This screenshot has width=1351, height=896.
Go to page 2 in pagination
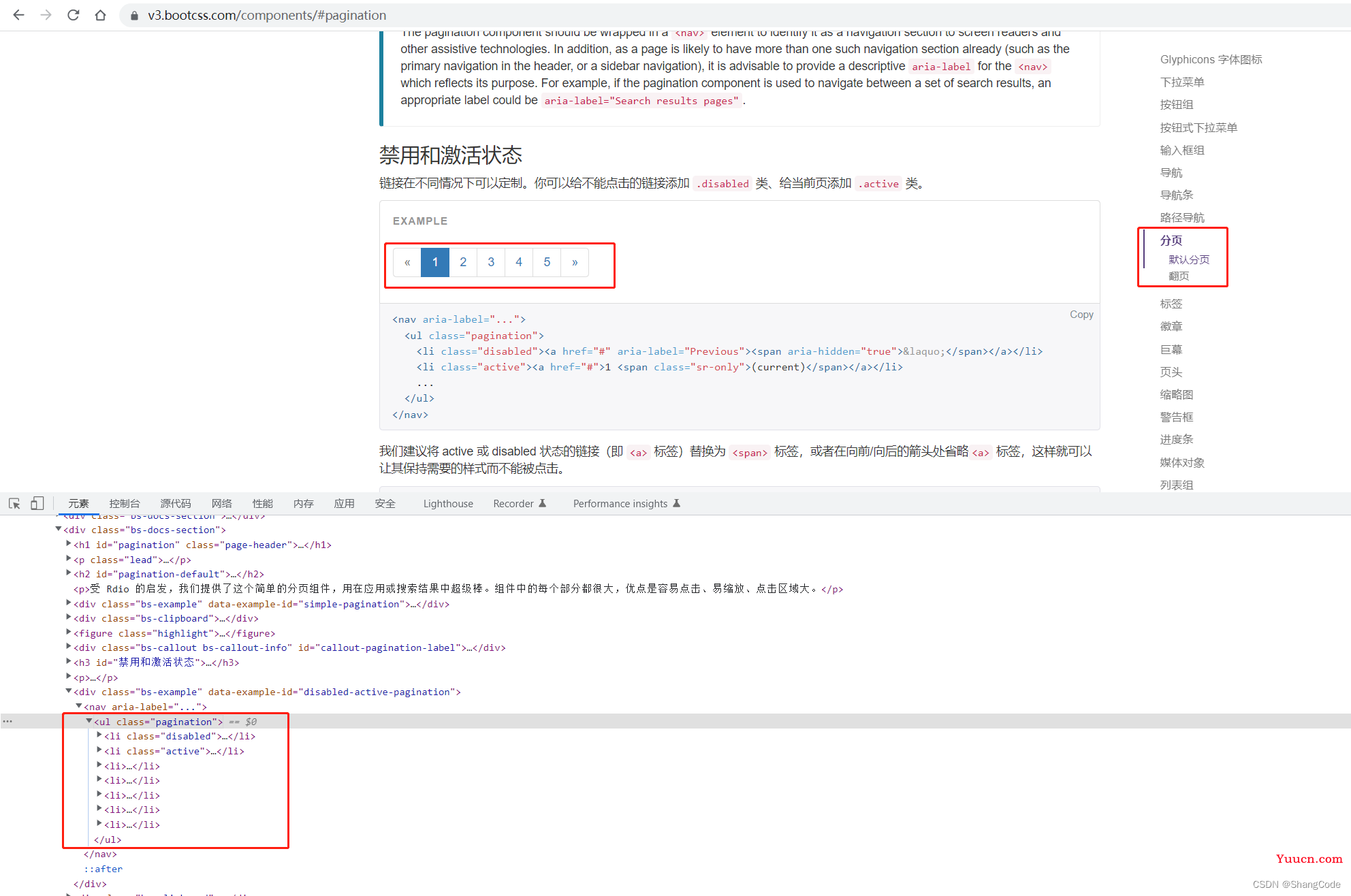463,262
